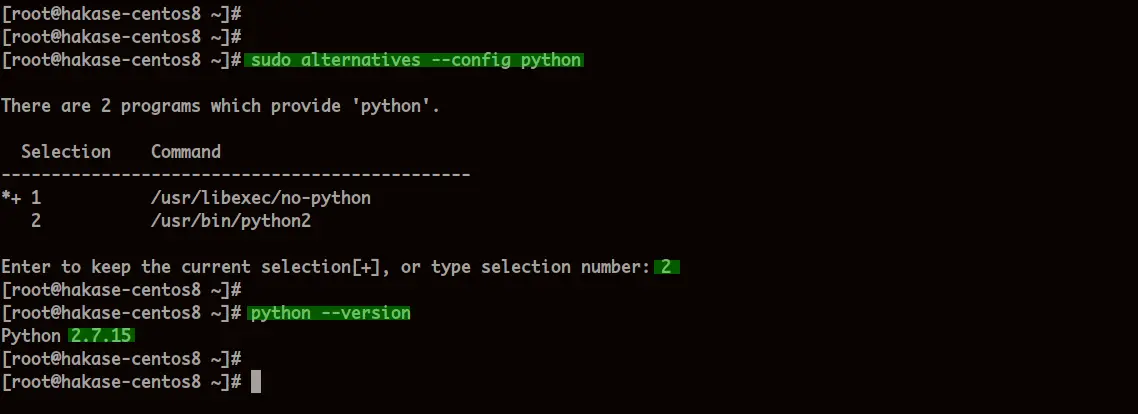Click the highlighted 'python --version' command
Screen dimensions: 1138x414
tap(329, 314)
